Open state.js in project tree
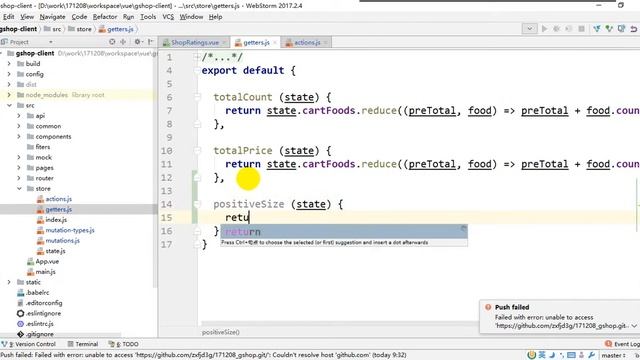The width and height of the screenshot is (640, 360). pyautogui.click(x=55, y=251)
